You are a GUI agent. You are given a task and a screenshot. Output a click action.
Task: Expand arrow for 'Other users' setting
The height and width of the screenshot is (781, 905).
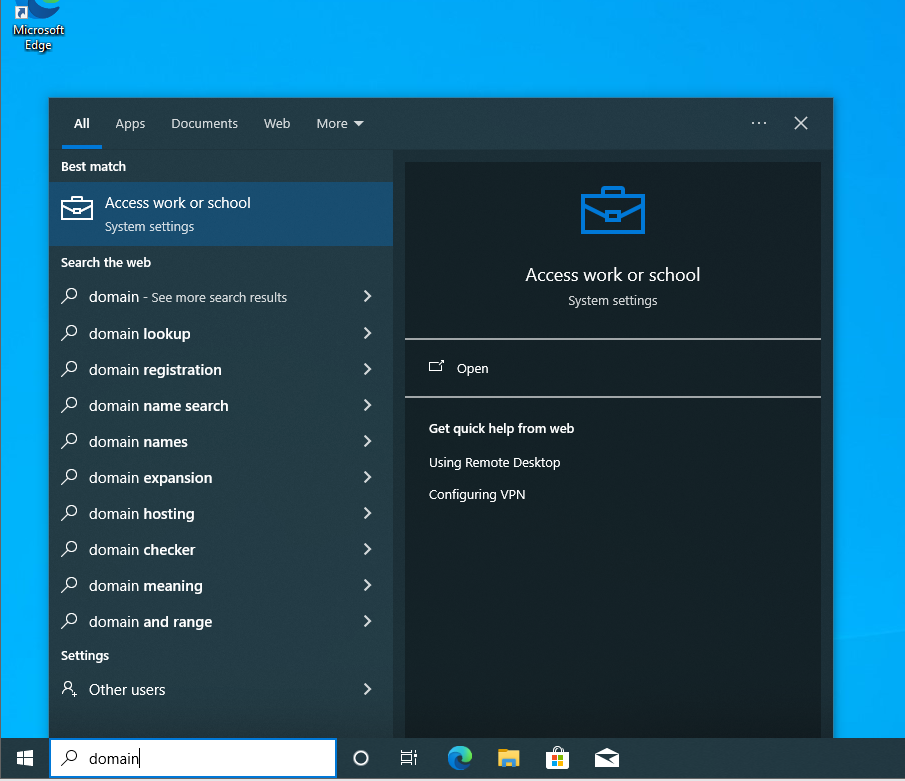(368, 689)
